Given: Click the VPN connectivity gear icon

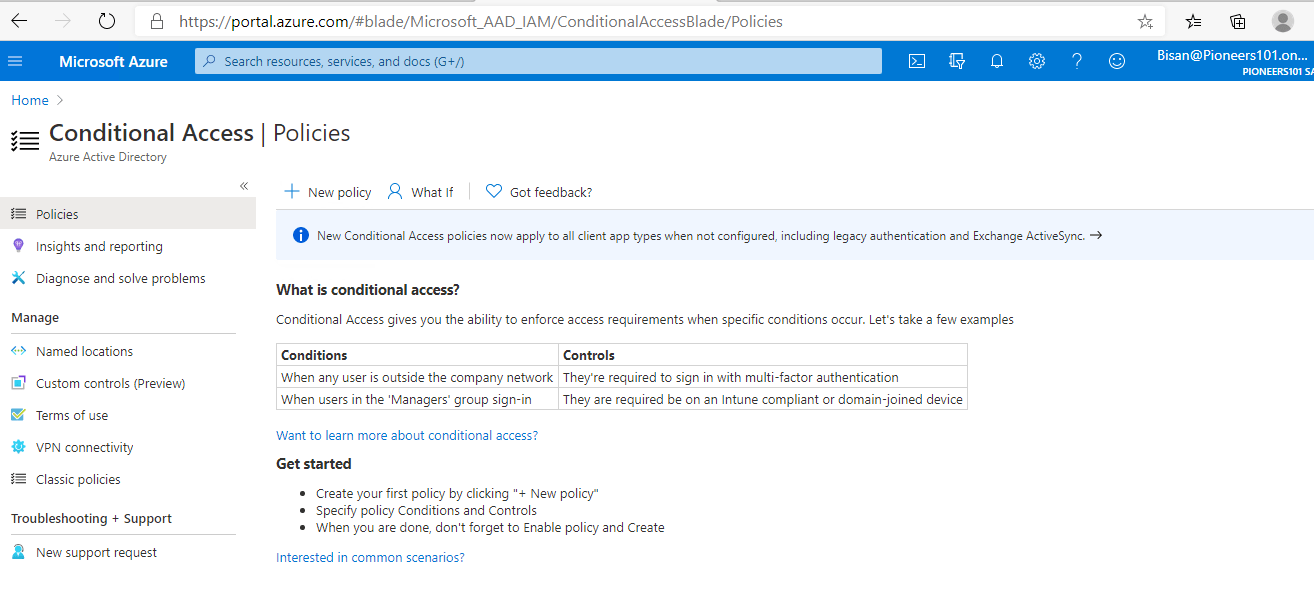Looking at the screenshot, I should click(x=18, y=447).
